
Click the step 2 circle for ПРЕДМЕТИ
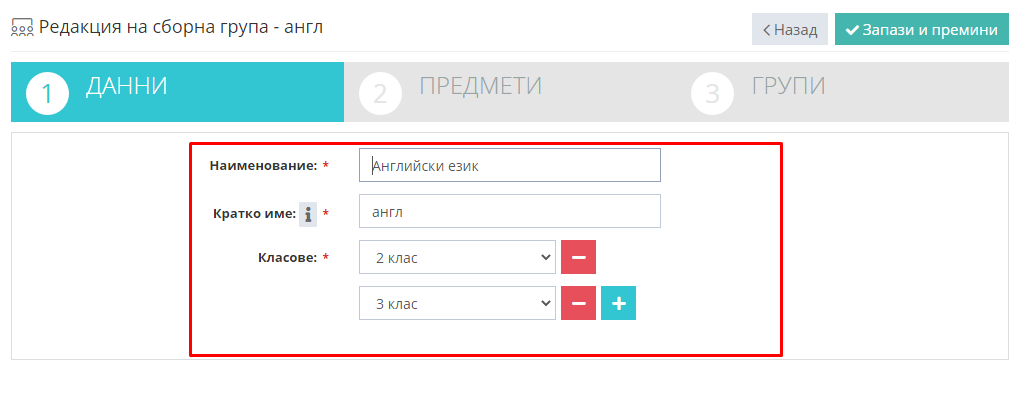pyautogui.click(x=380, y=95)
